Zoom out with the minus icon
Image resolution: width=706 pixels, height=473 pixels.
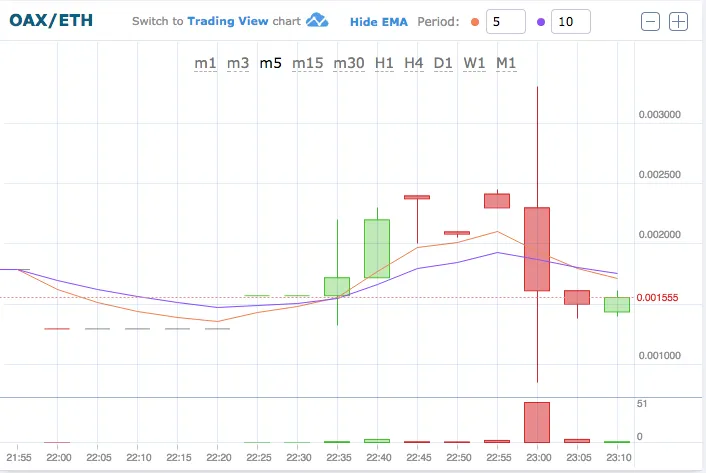[x=651, y=21]
